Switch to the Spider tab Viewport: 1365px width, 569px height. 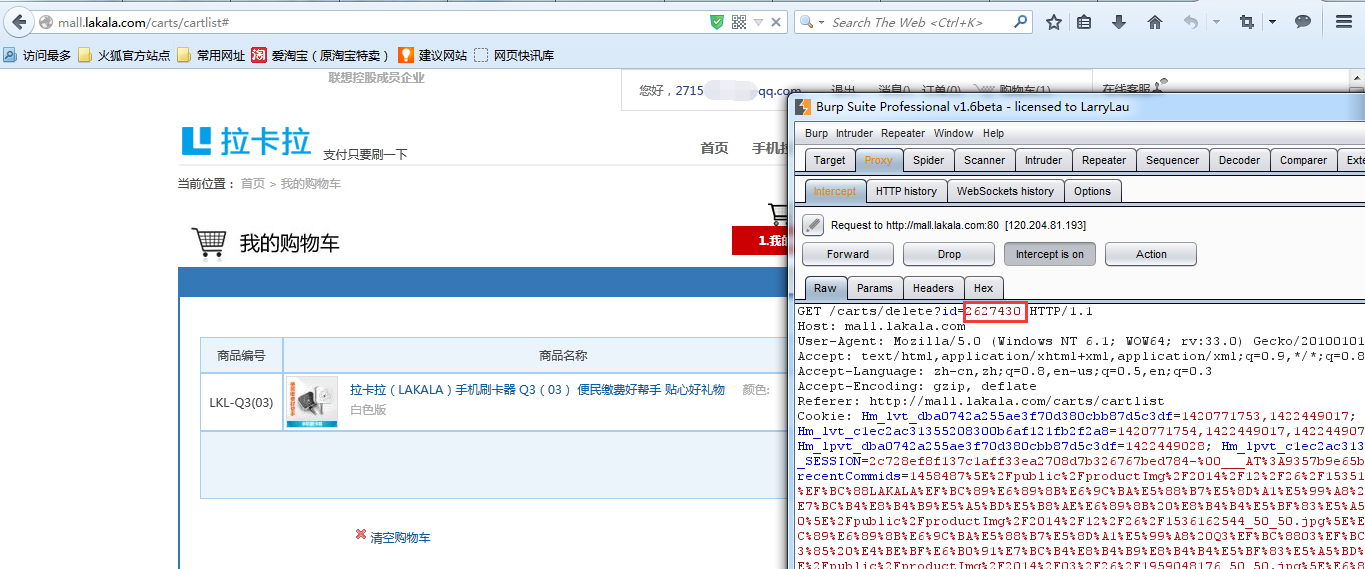pyautogui.click(x=928, y=160)
